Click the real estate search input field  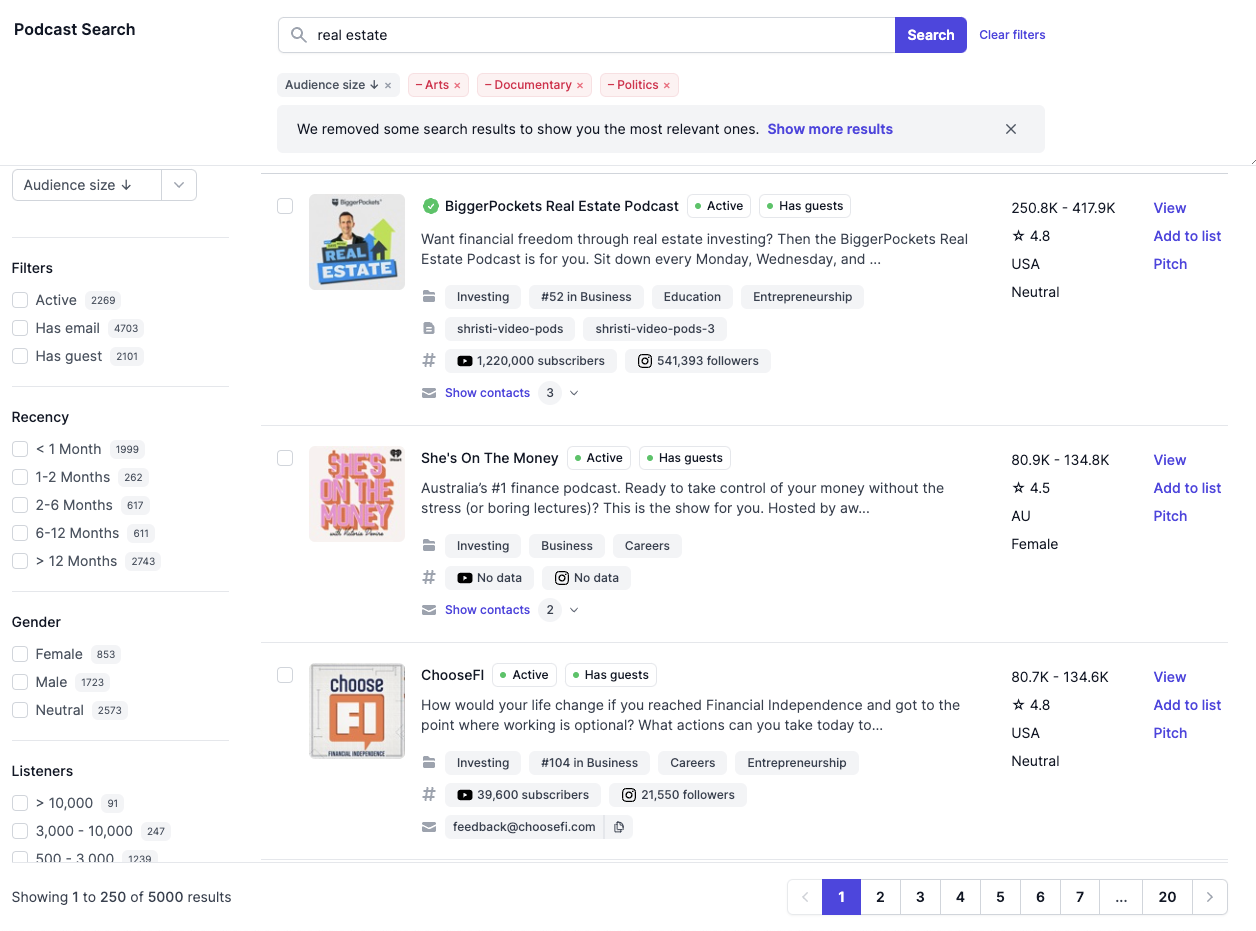(x=586, y=35)
